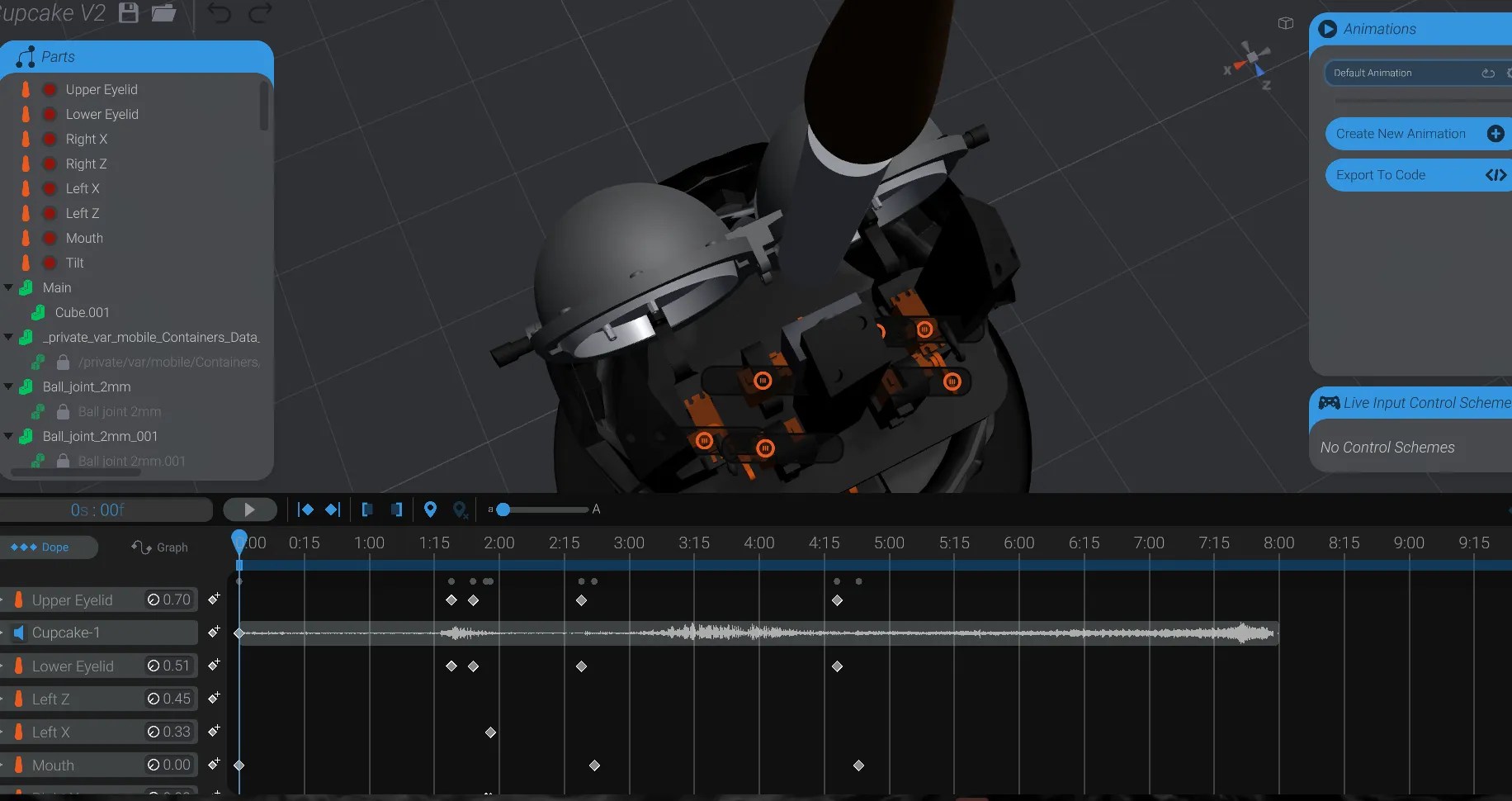Remove the timeline marker with the crossed pin icon
This screenshot has width=1512, height=801.
(461, 510)
